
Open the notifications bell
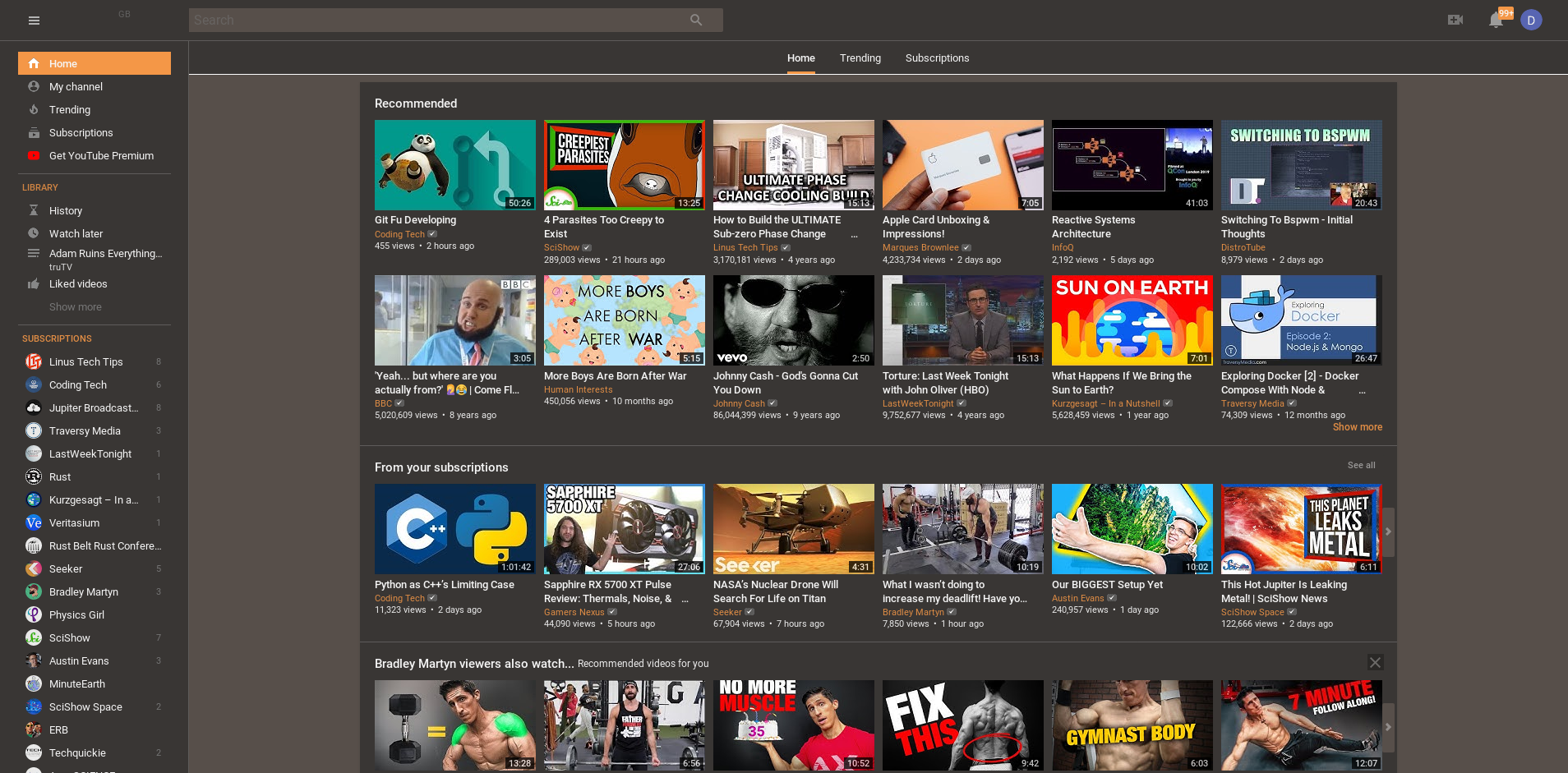point(1497,20)
